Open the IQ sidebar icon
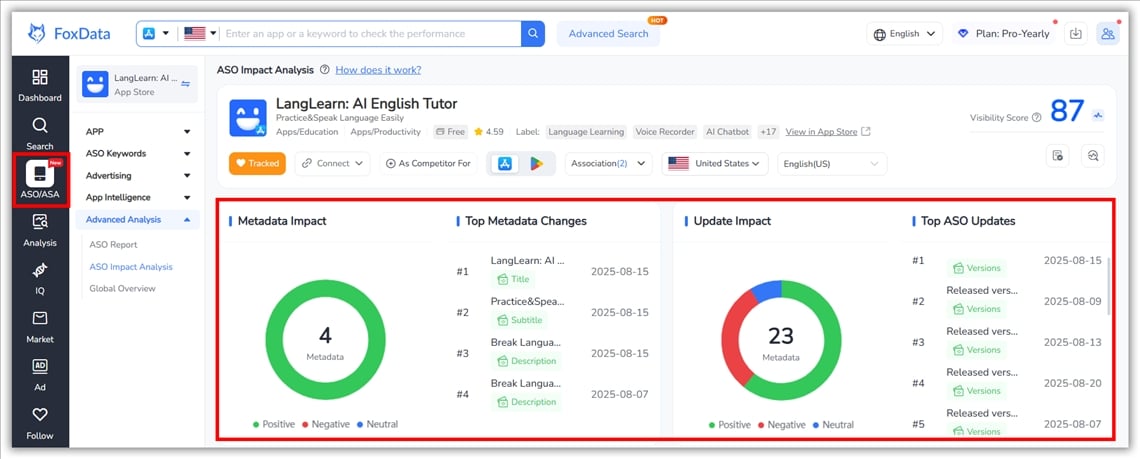The width and height of the screenshot is (1140, 459). pyautogui.click(x=40, y=279)
